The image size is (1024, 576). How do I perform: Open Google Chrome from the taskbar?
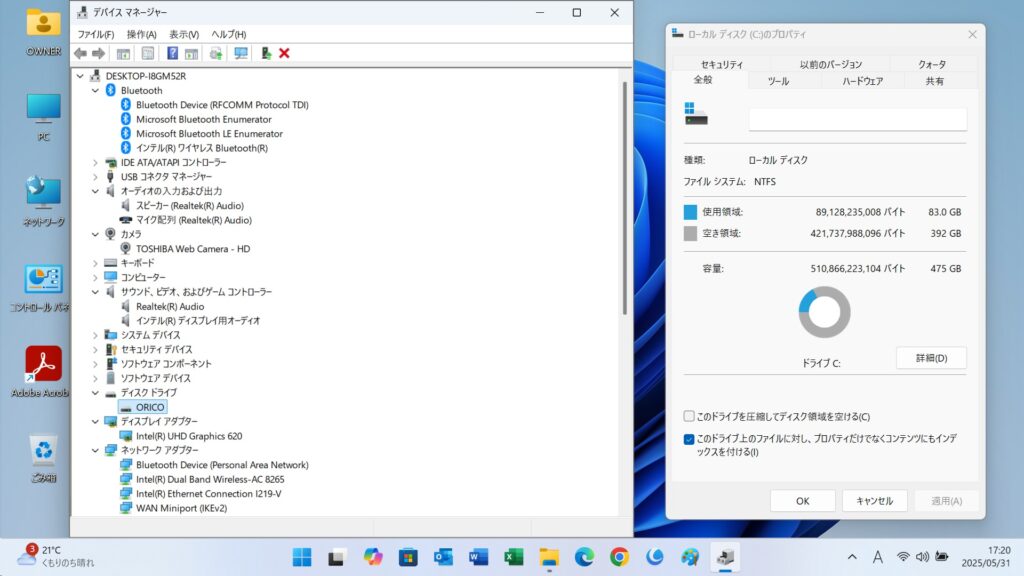click(x=619, y=557)
